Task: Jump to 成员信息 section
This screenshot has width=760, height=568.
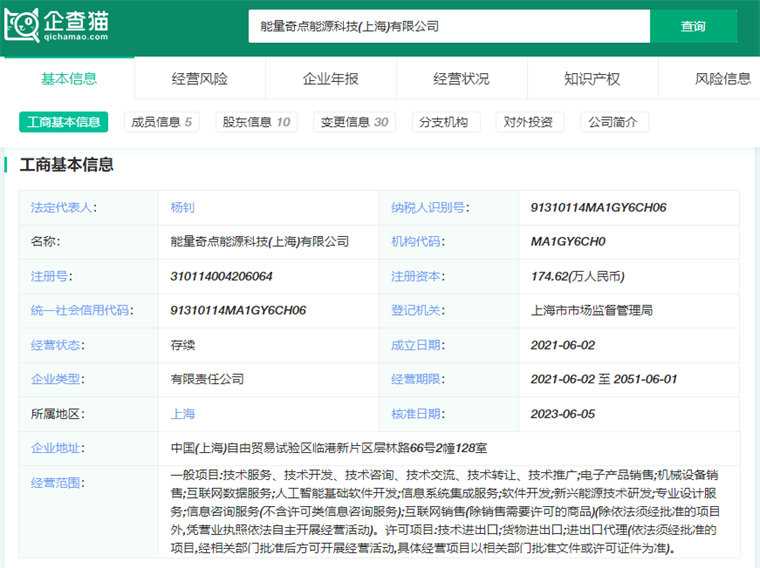Action: point(161,122)
